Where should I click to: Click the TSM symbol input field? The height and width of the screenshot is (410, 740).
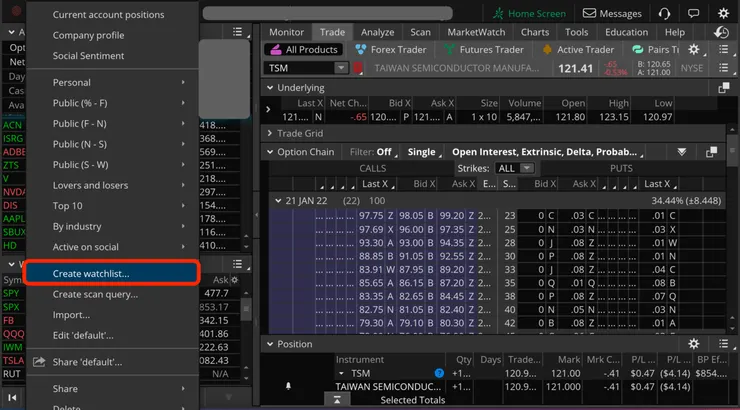pos(299,68)
